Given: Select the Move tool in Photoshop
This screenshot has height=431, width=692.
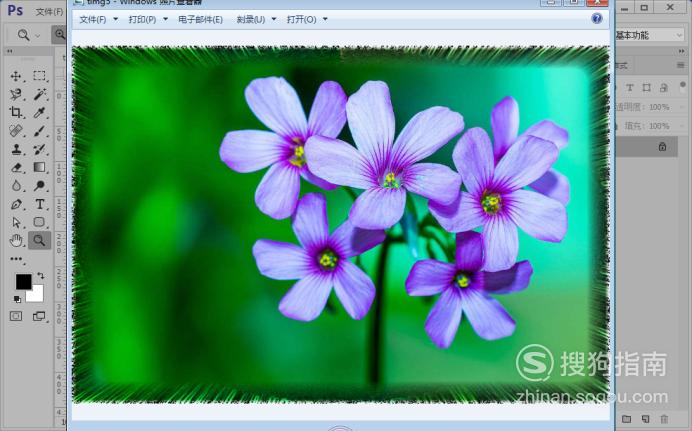Looking at the screenshot, I should click(16, 76).
